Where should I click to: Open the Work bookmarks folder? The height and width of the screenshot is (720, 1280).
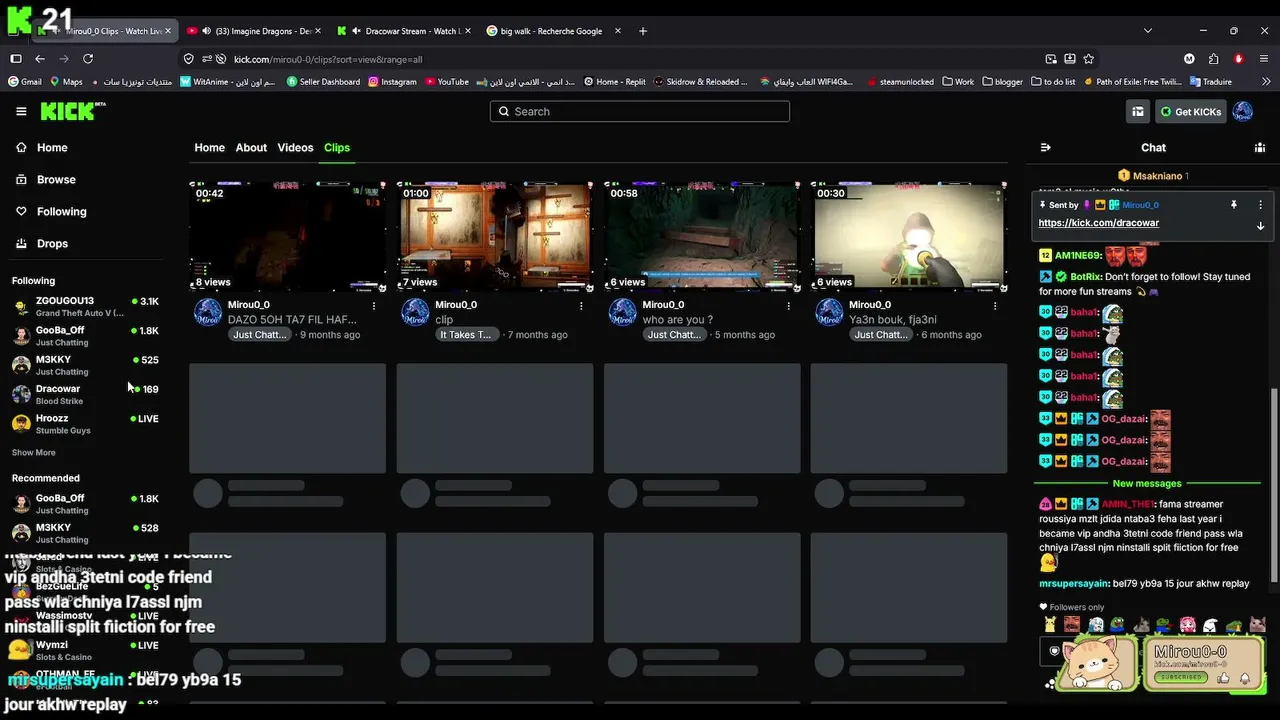pos(958,82)
